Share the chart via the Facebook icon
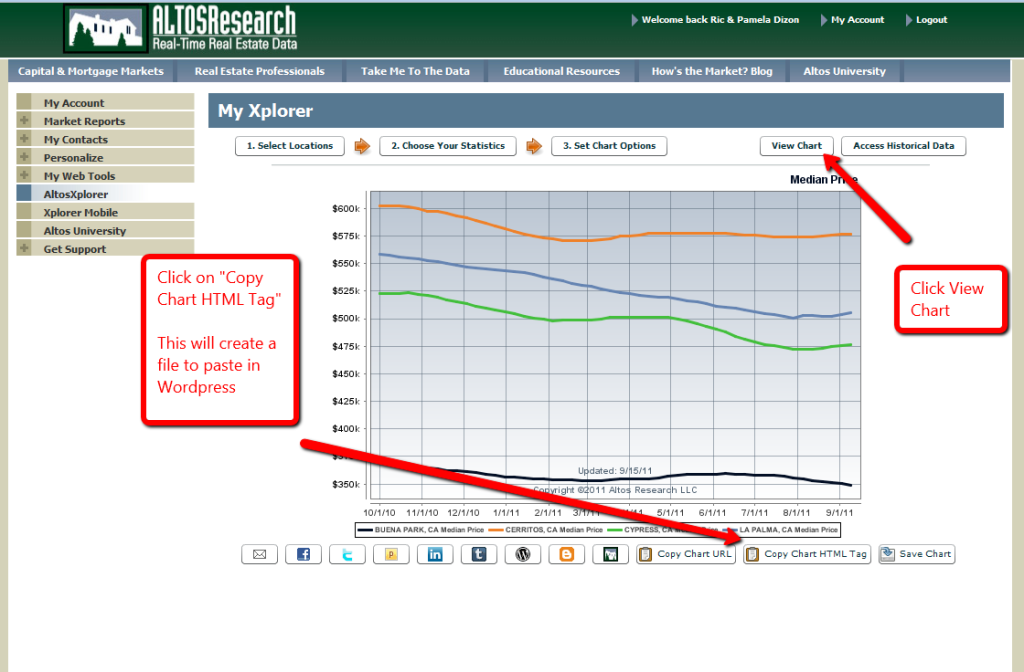The height and width of the screenshot is (672, 1024). coord(303,553)
